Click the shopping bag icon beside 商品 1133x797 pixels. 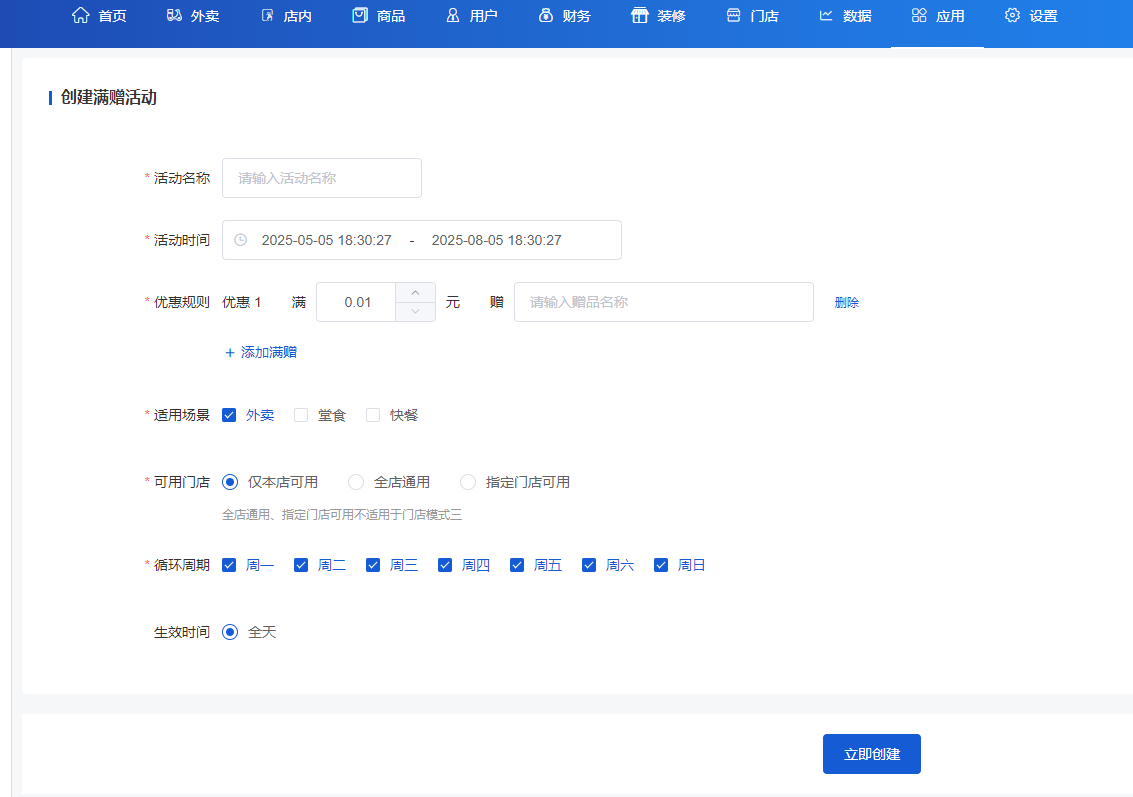pos(360,15)
